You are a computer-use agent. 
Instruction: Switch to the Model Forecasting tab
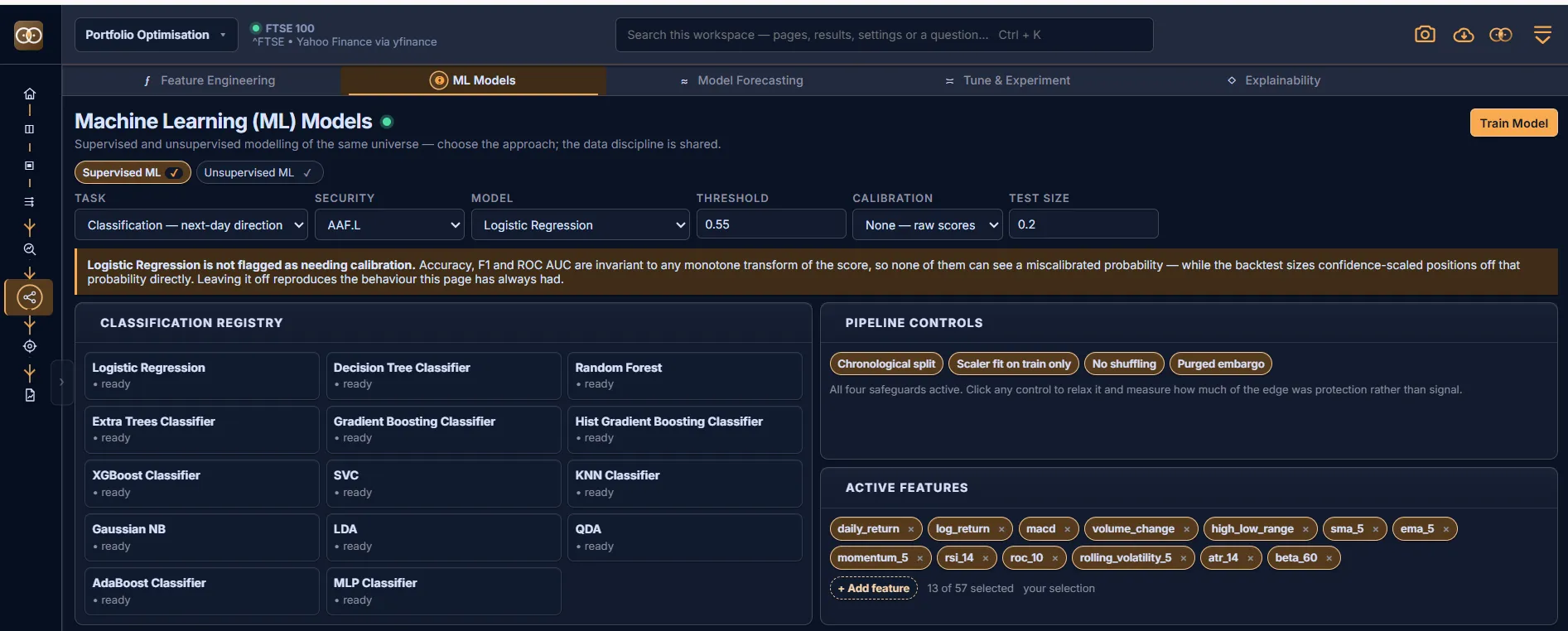pyautogui.click(x=741, y=80)
